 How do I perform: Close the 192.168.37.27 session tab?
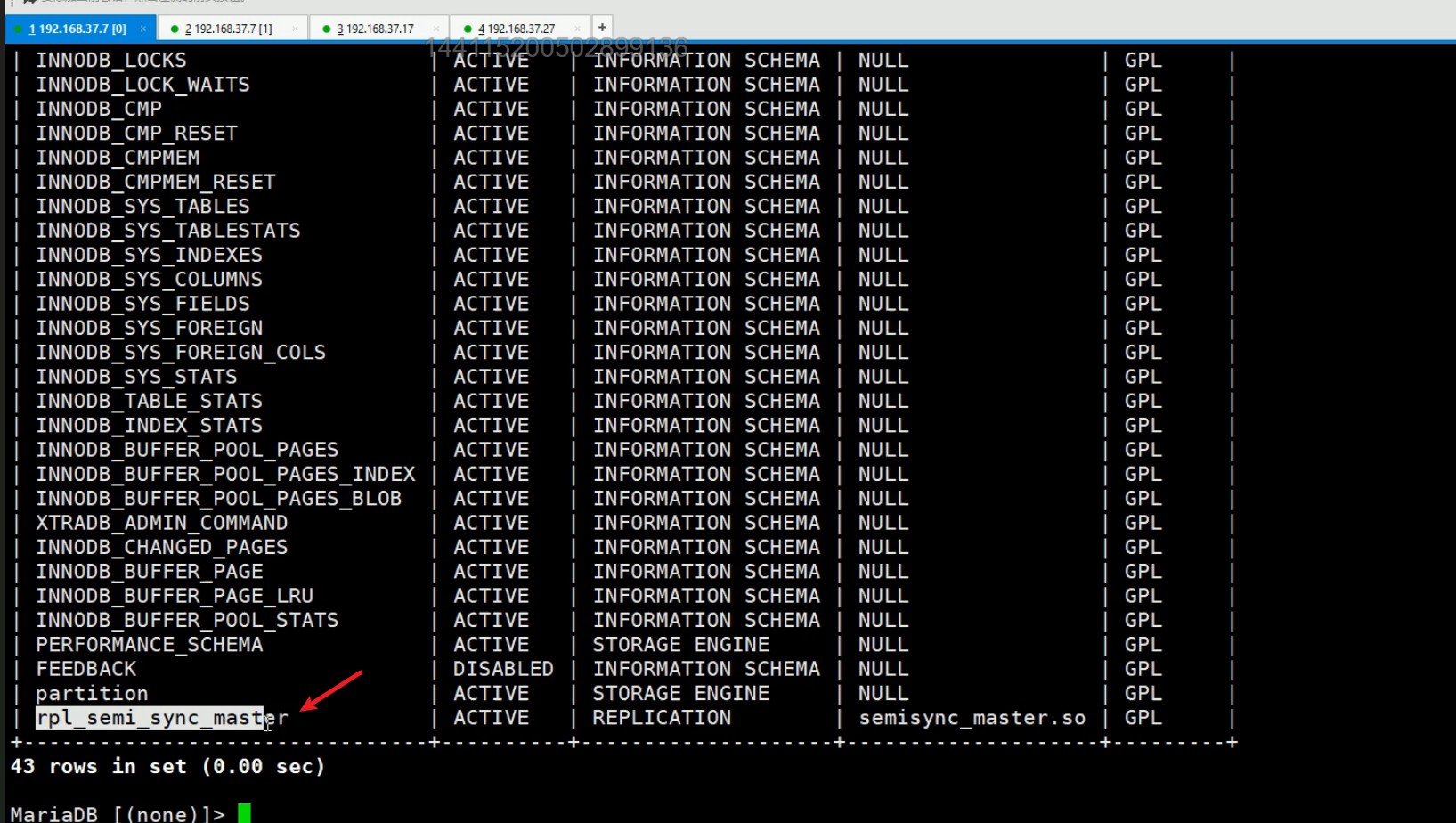577,29
